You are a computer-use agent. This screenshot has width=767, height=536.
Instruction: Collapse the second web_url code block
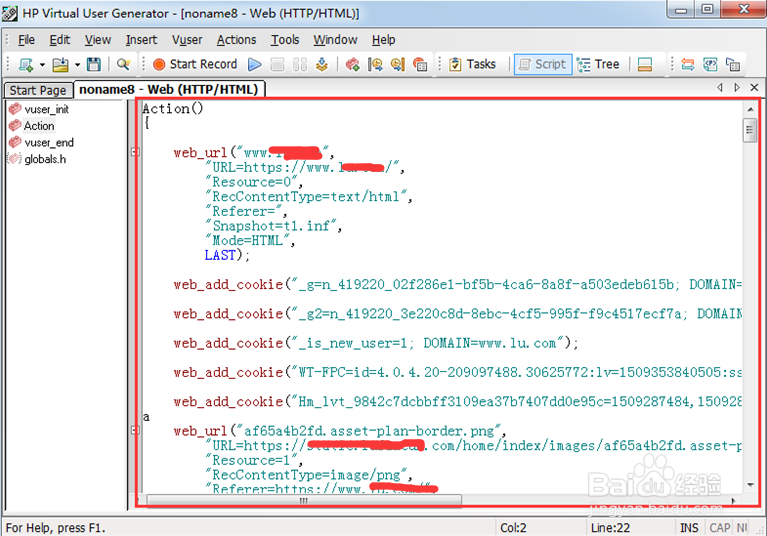click(135, 430)
